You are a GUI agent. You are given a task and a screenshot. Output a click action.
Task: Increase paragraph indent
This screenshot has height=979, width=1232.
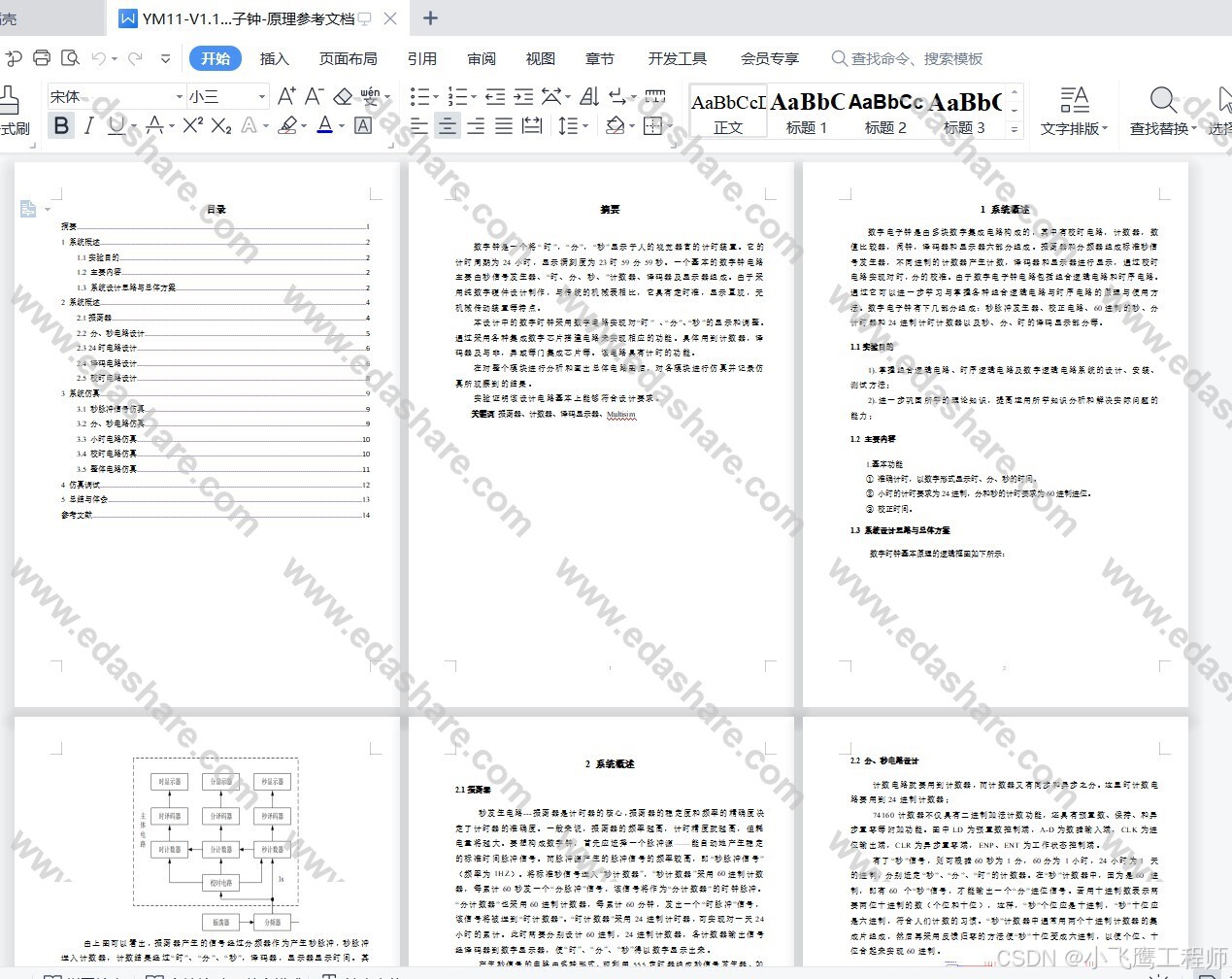click(x=523, y=96)
